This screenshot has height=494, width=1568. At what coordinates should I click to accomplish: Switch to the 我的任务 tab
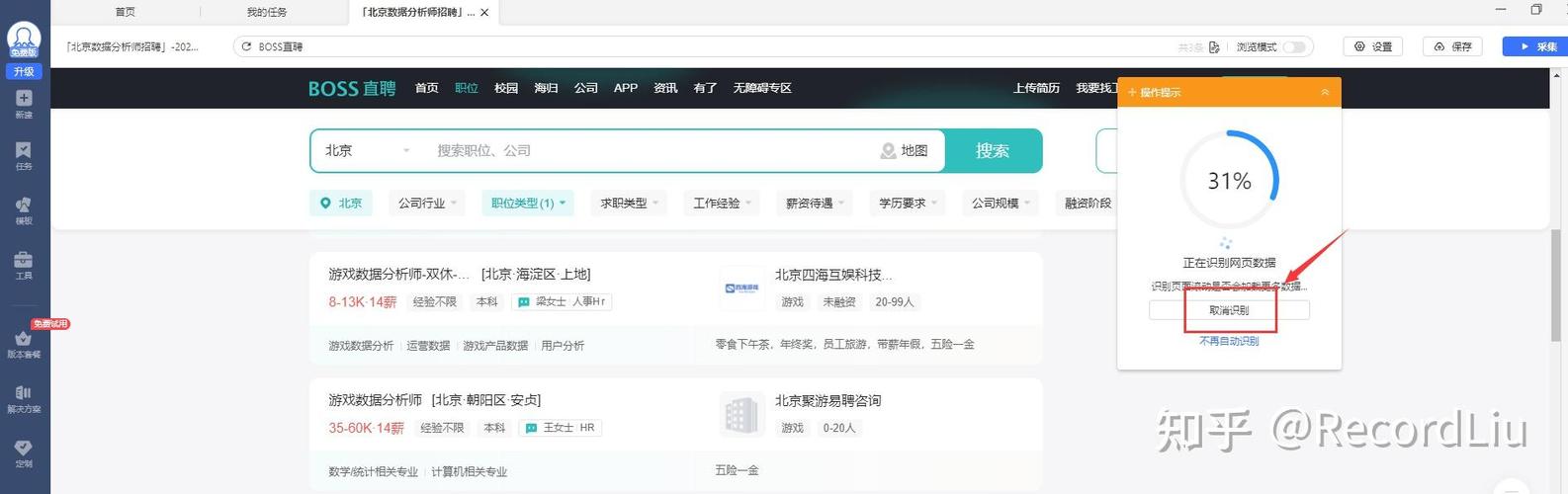coord(267,12)
